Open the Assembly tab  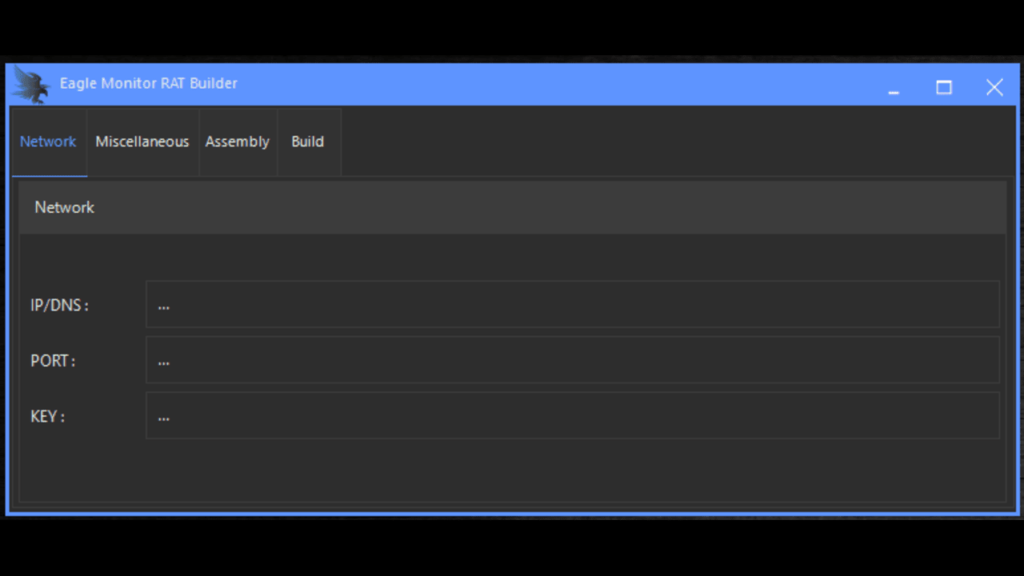pyautogui.click(x=238, y=142)
